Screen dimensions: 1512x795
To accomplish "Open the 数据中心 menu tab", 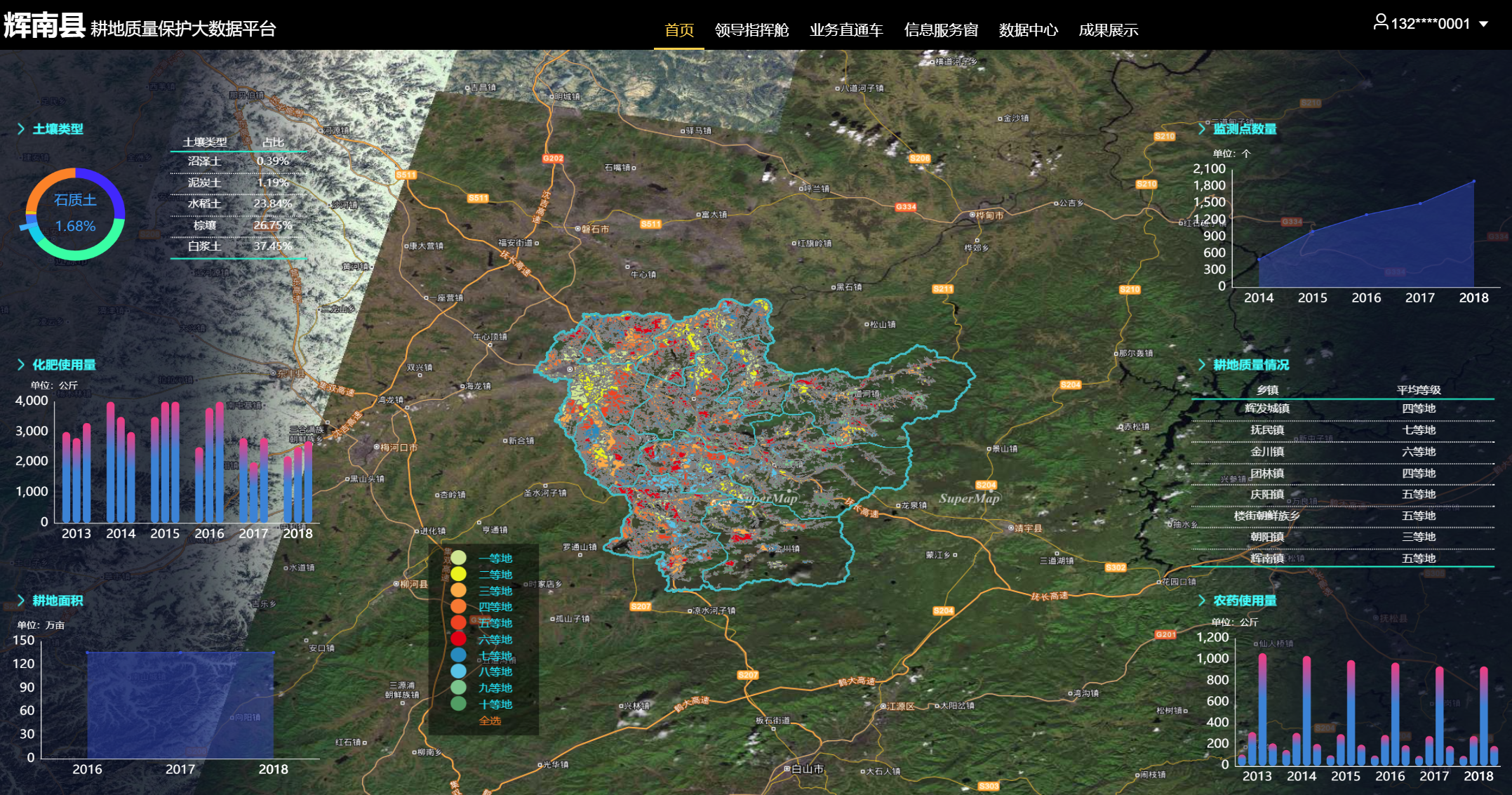I will [1028, 30].
